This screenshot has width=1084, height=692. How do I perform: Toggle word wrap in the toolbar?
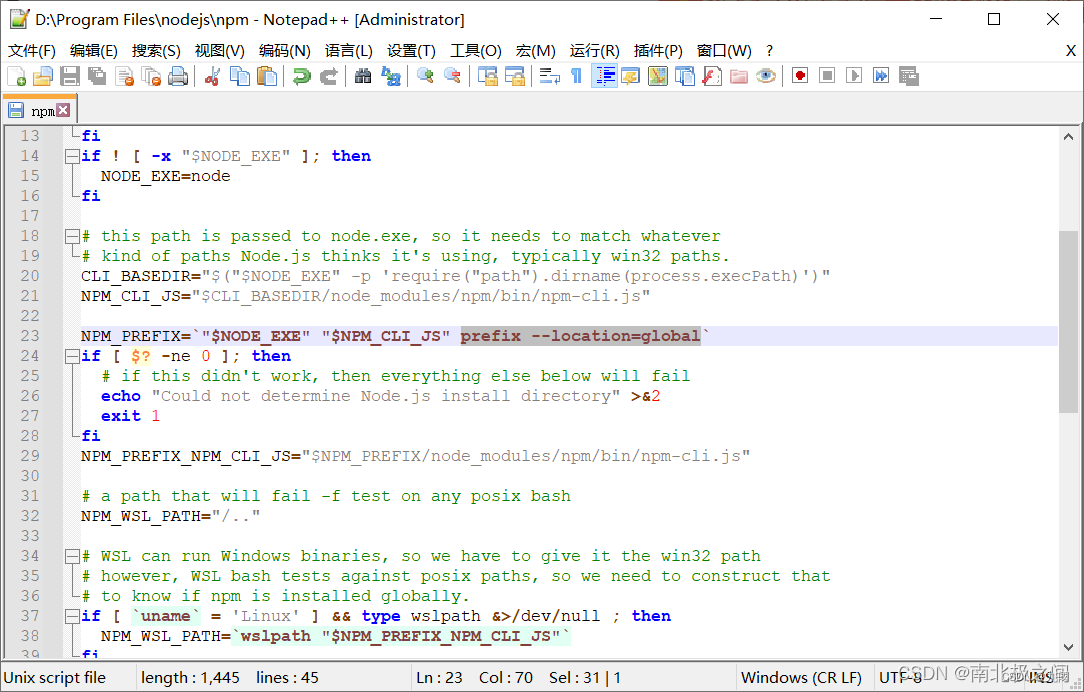[x=549, y=76]
